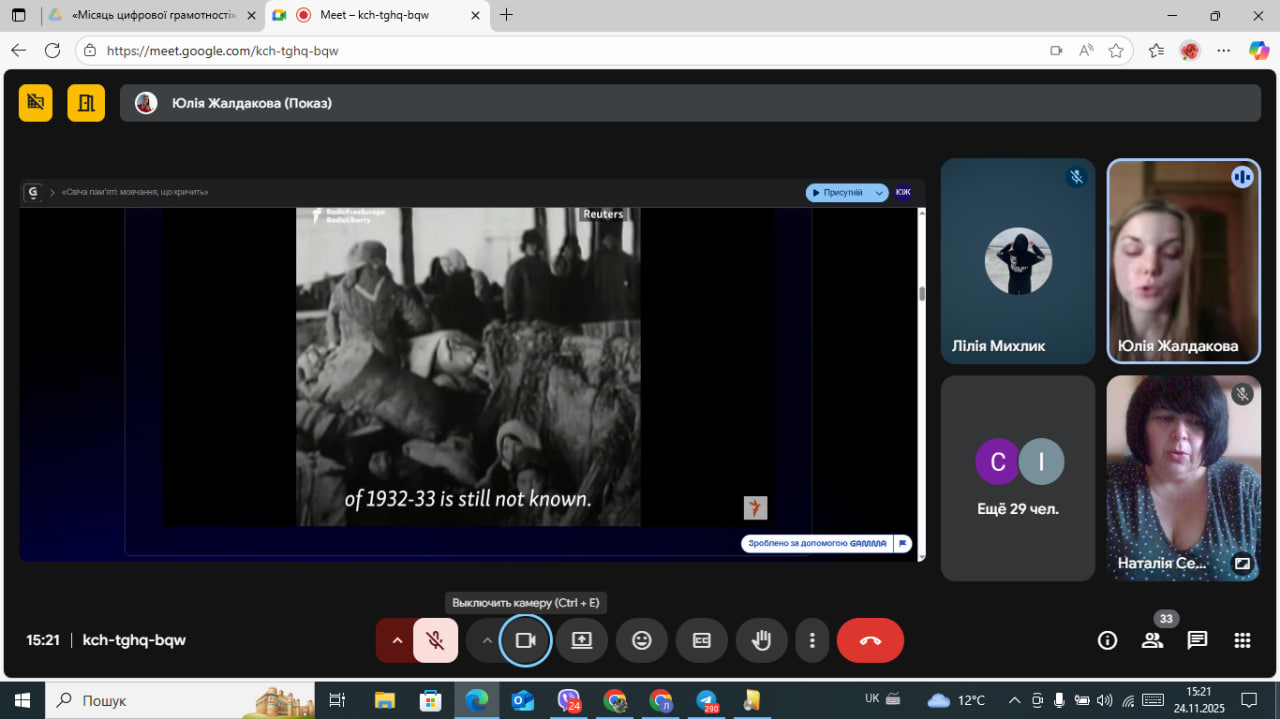The width and height of the screenshot is (1280, 719).
Task: Click the Ещё 29 чел. tile
Action: 1017,478
